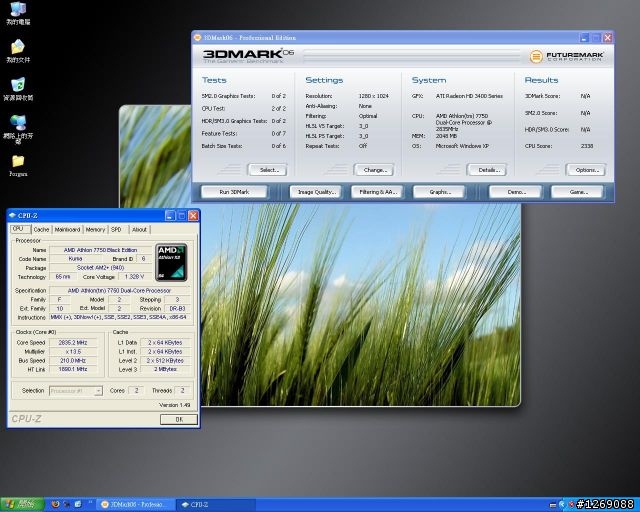The image size is (640, 512).
Task: Click the 3DMark Score N/A value
Action: click(x=585, y=96)
